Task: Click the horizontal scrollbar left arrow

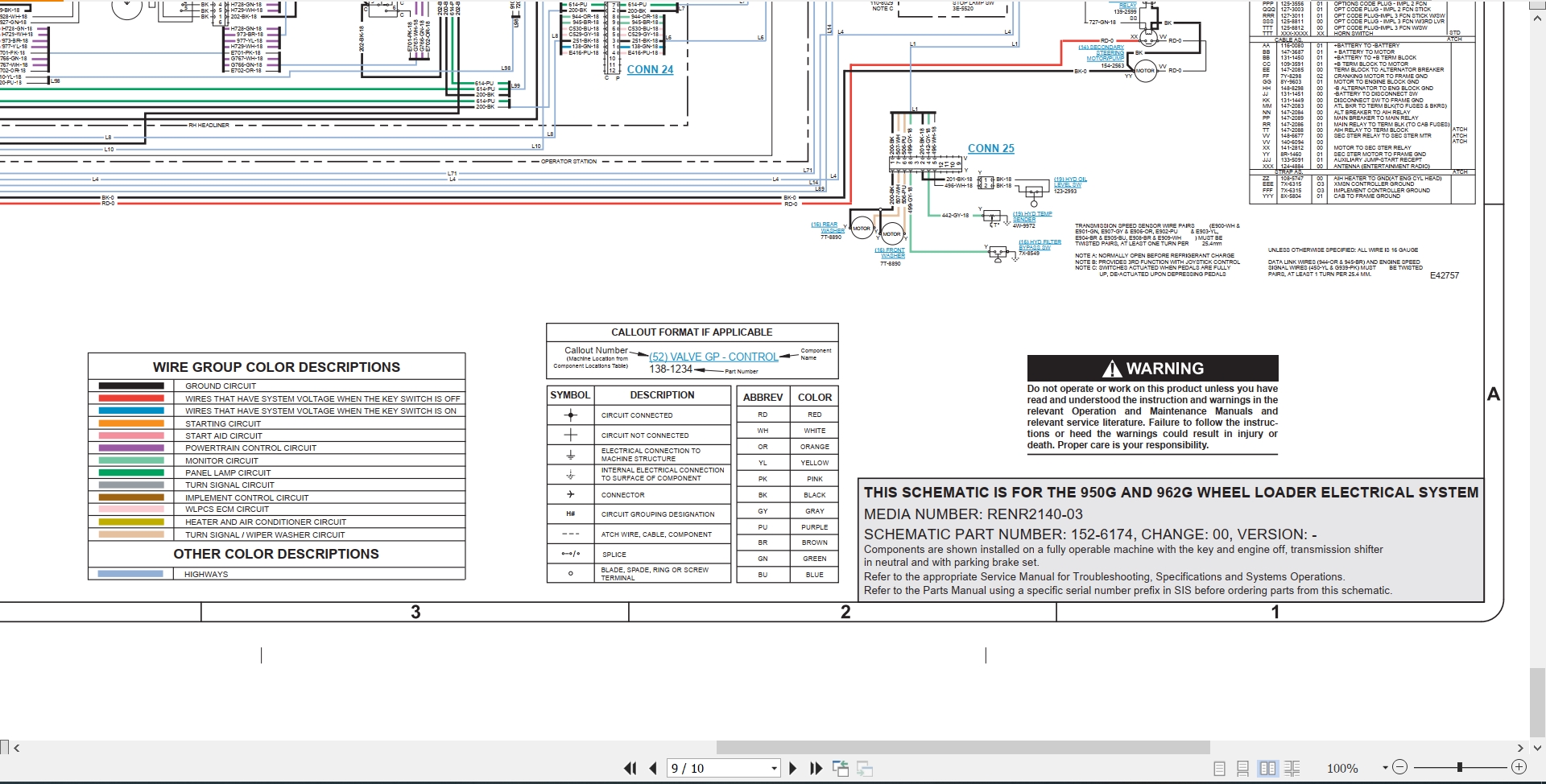Action: (x=16, y=748)
